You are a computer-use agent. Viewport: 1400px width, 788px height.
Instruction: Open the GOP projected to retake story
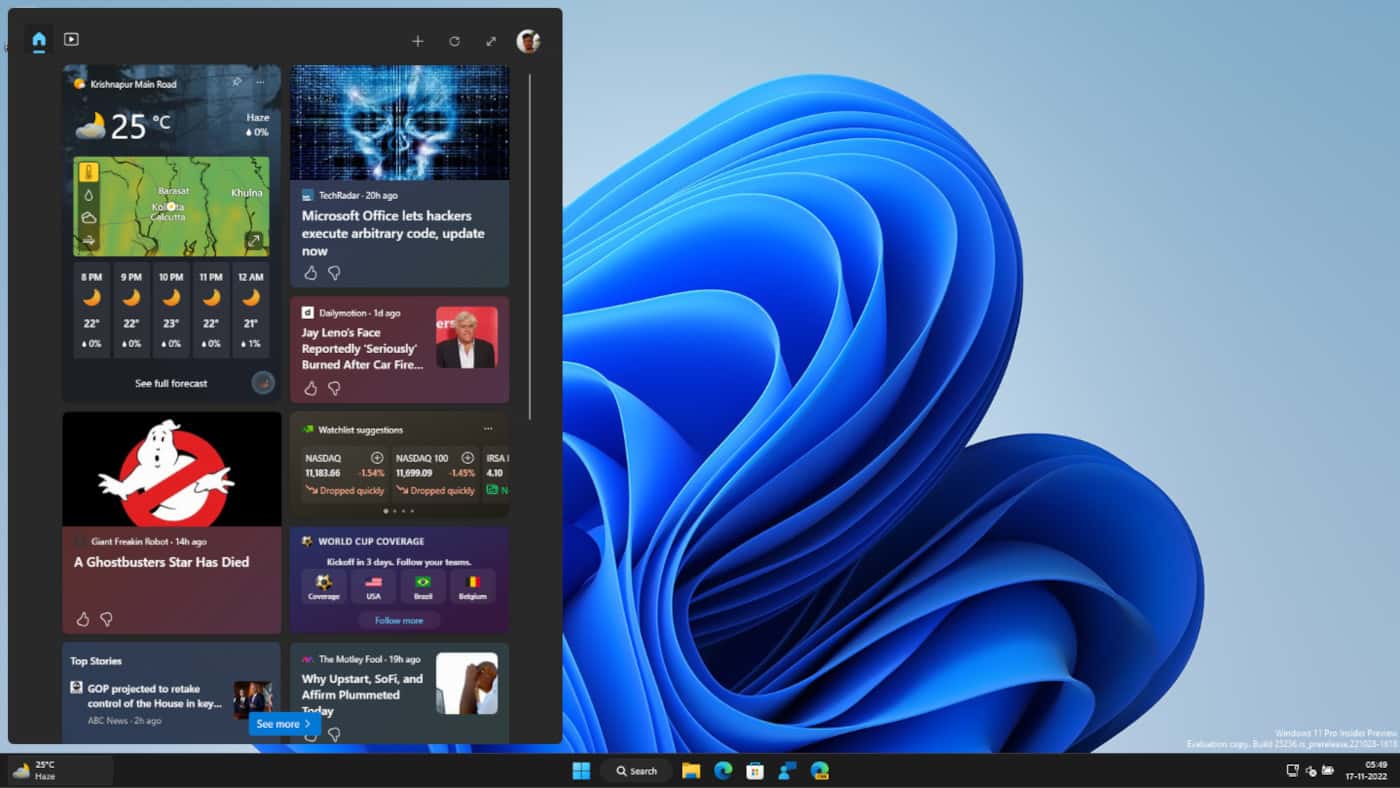coord(154,696)
